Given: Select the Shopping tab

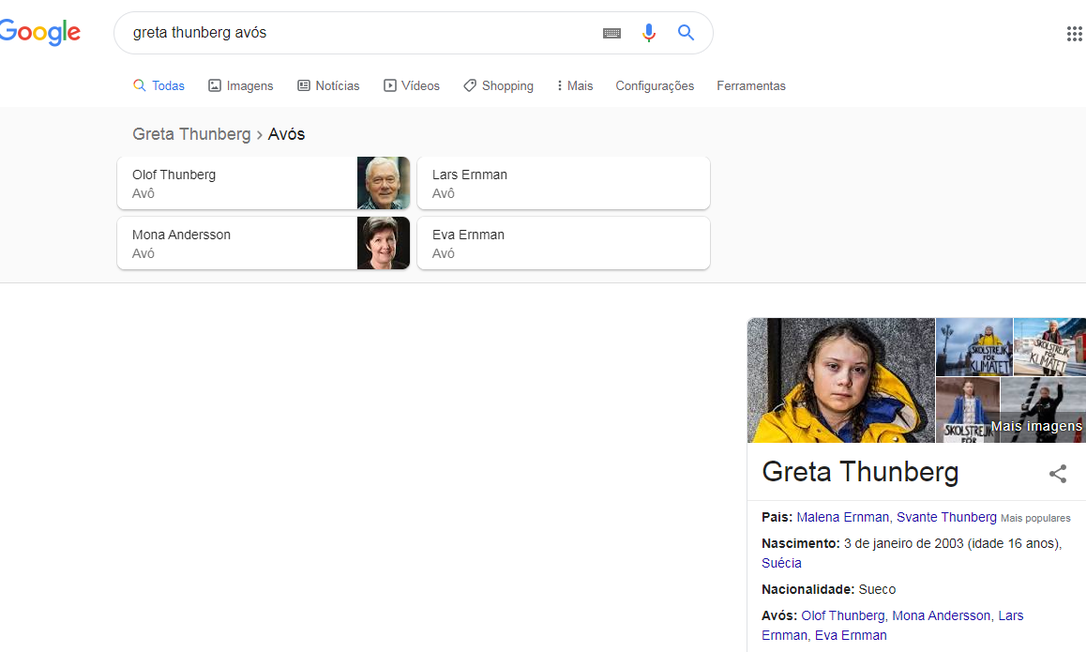Looking at the screenshot, I should (498, 86).
